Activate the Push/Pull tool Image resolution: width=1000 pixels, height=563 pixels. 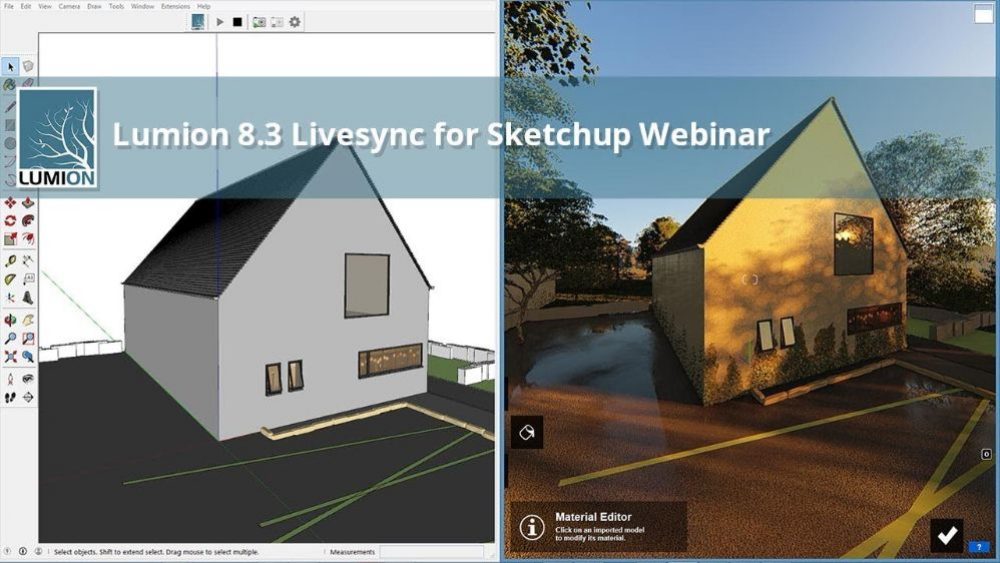click(28, 203)
